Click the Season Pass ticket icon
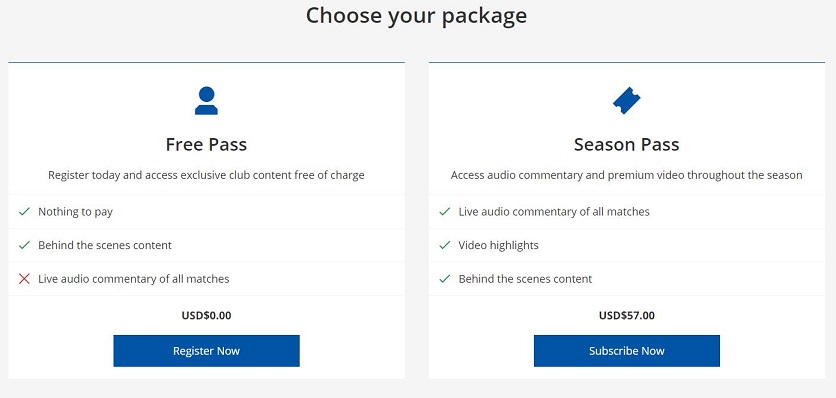Image resolution: width=836 pixels, height=398 pixels. point(626,100)
